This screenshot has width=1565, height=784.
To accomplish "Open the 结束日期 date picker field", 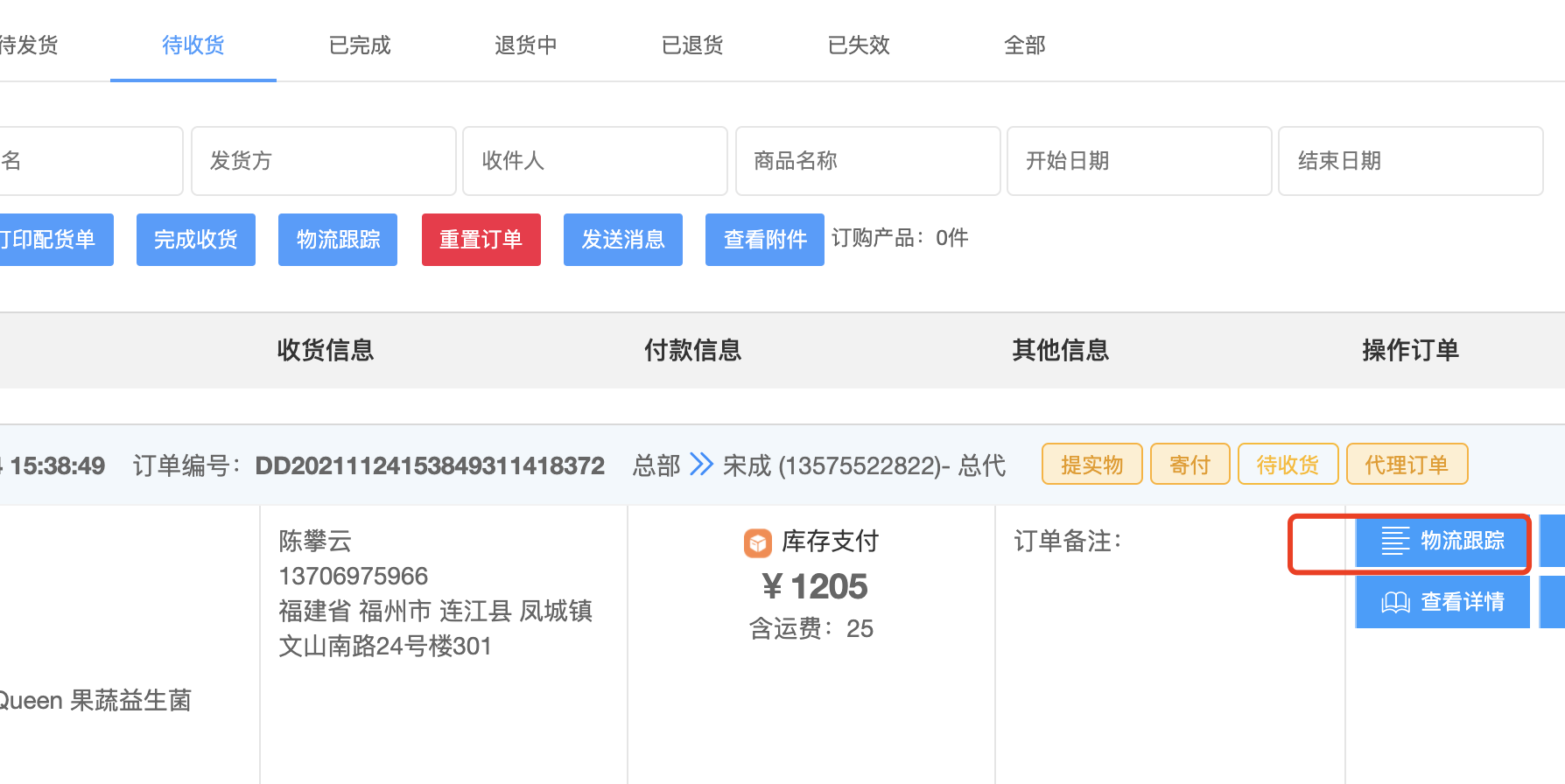I will [x=1410, y=161].
